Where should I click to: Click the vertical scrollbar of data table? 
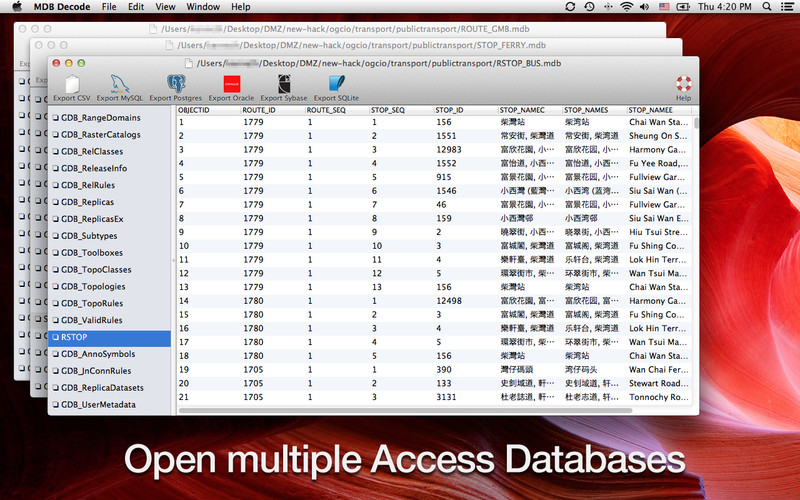(x=696, y=123)
